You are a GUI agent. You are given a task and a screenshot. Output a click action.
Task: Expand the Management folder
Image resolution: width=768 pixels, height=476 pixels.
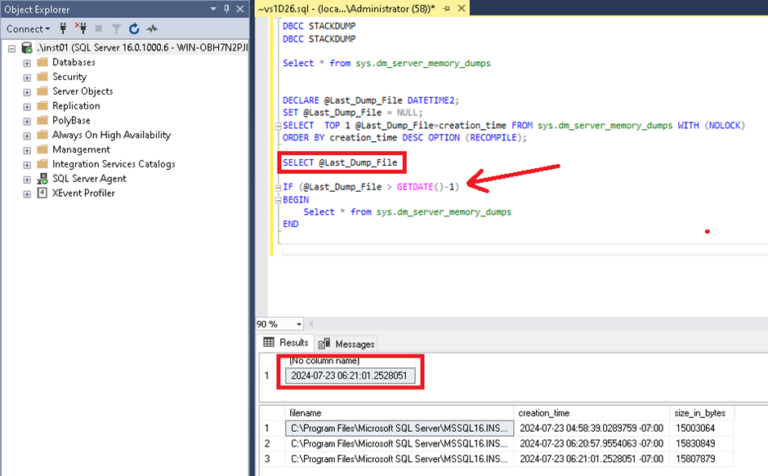click(x=27, y=149)
